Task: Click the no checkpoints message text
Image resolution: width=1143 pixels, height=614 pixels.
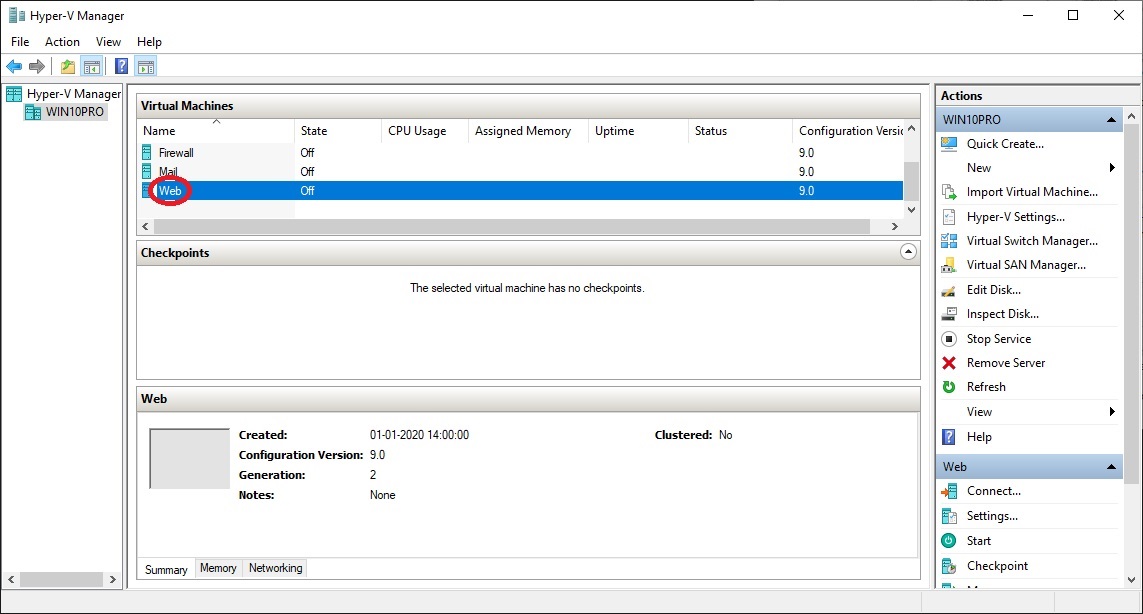Action: [x=527, y=288]
